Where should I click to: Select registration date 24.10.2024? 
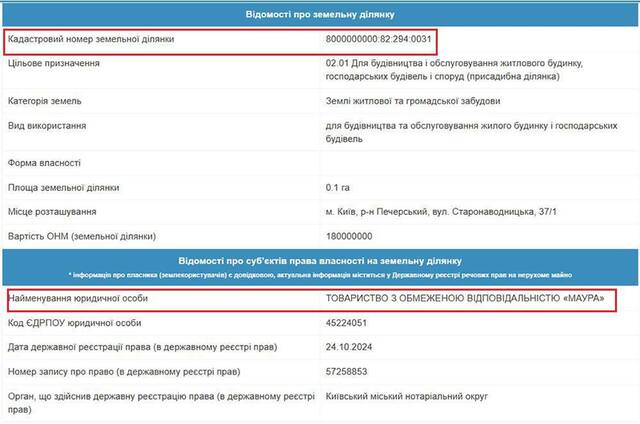click(x=349, y=347)
